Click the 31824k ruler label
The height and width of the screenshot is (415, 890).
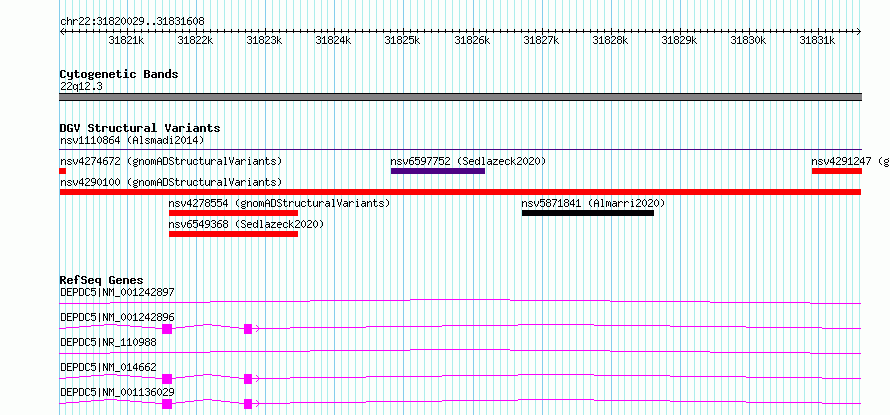[x=333, y=40]
